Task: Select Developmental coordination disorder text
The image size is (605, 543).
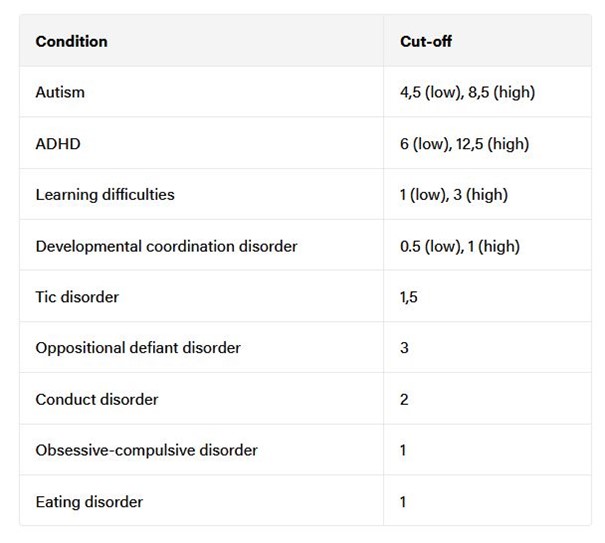Action: pyautogui.click(x=166, y=246)
